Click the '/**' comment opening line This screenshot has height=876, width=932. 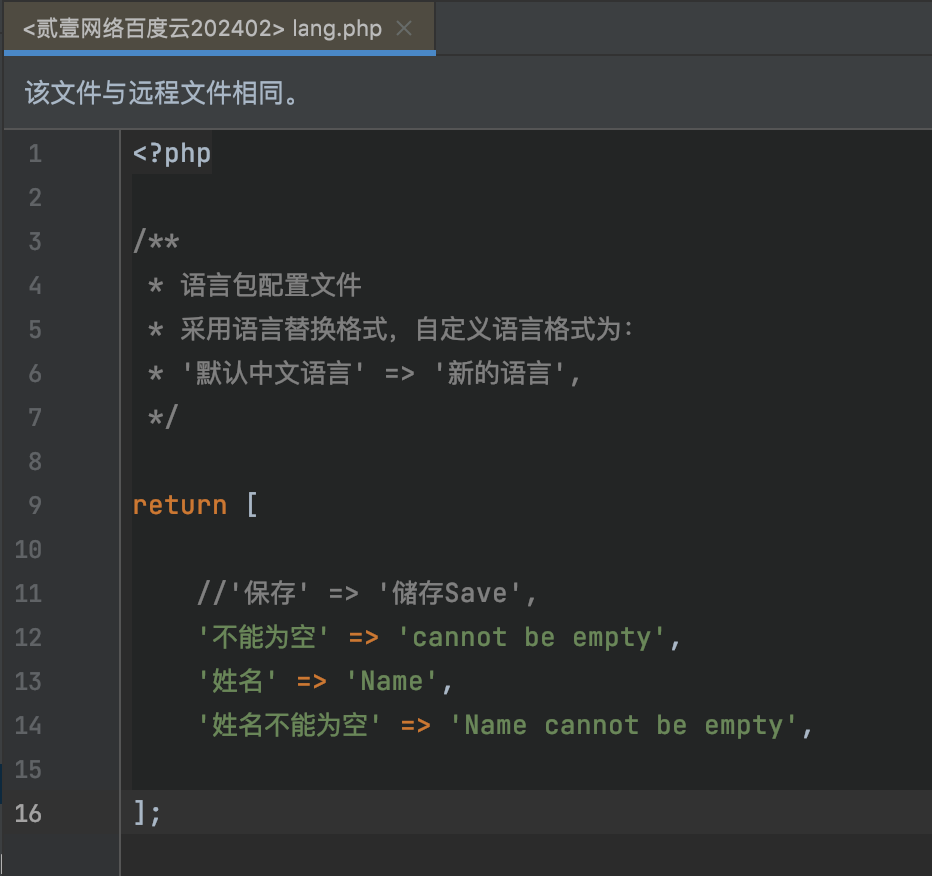156,242
